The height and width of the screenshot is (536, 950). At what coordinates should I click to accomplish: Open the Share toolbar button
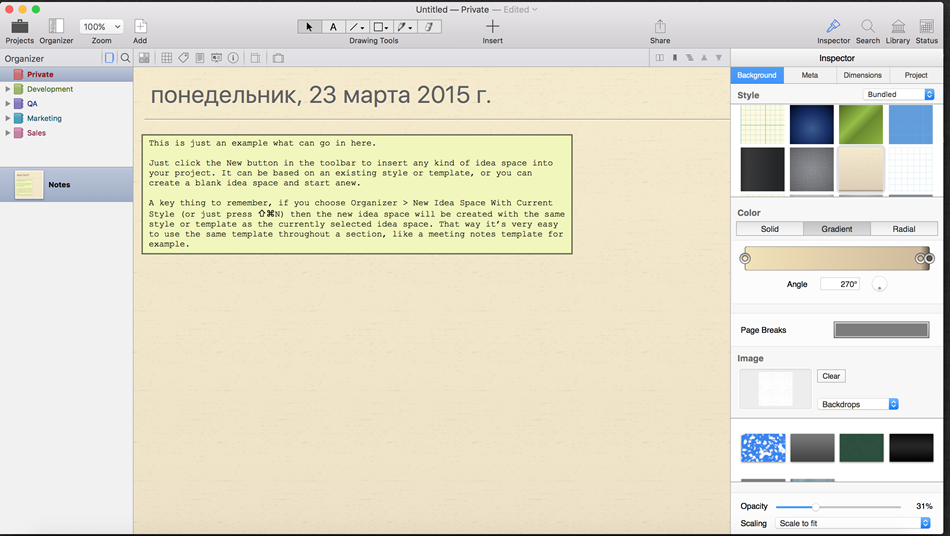pyautogui.click(x=660, y=26)
